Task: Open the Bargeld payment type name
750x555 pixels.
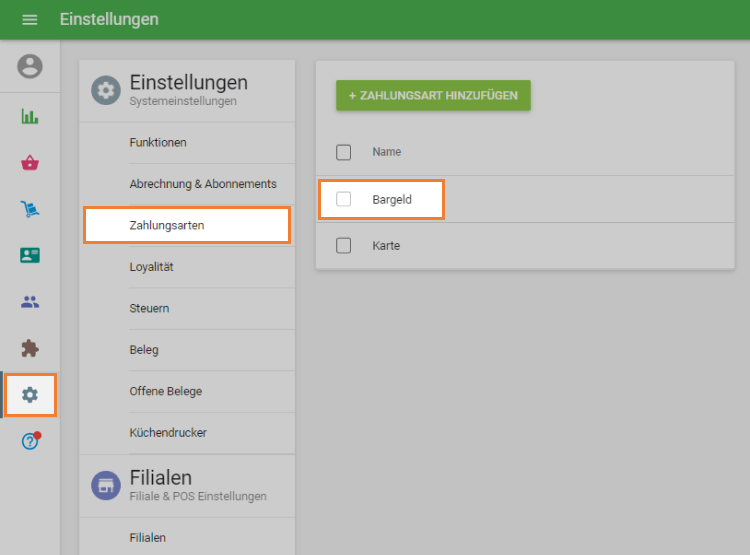Action: [392, 200]
